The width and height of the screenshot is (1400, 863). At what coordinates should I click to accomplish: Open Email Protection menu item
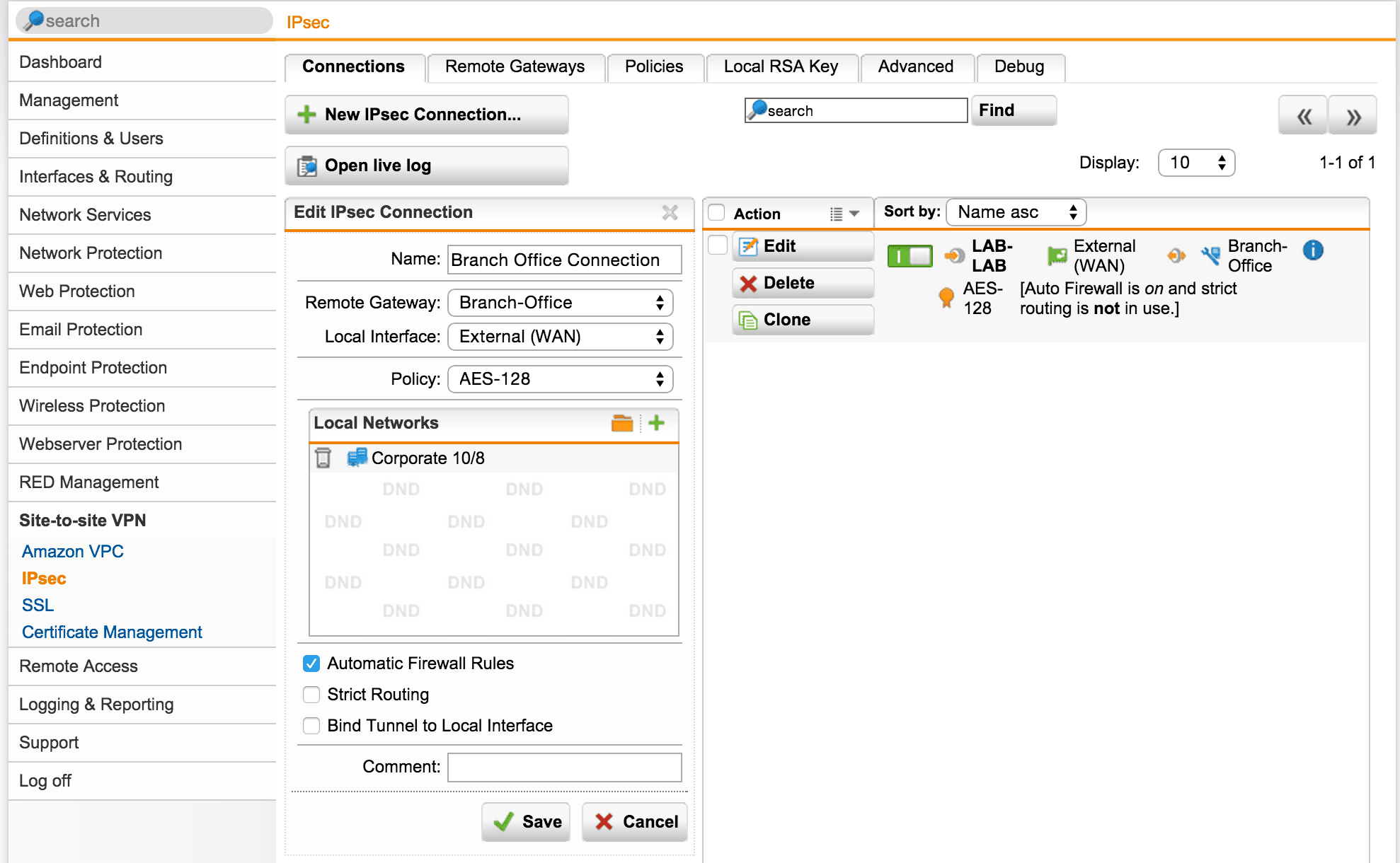pos(142,330)
